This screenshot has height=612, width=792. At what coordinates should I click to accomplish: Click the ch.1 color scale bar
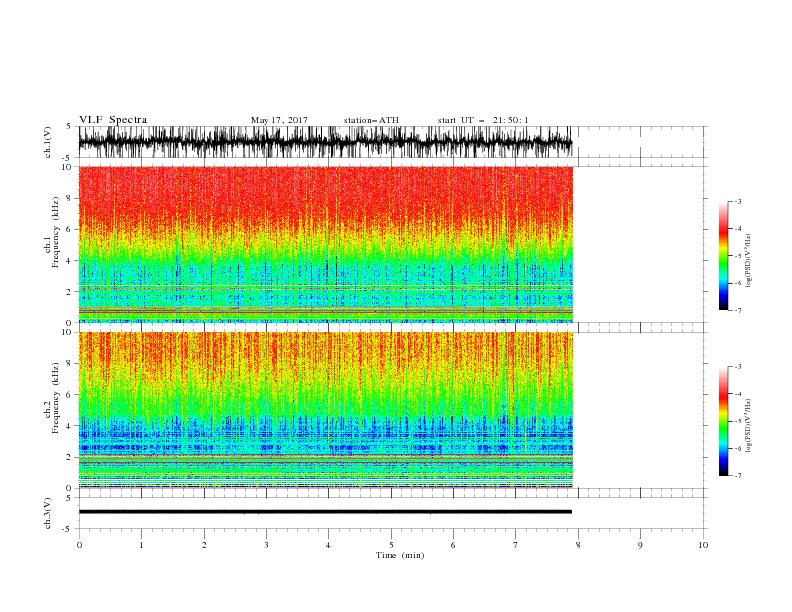(723, 256)
